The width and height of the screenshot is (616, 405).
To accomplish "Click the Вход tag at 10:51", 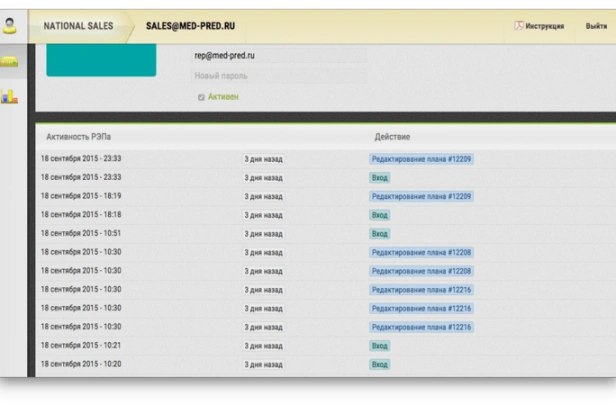I will [x=380, y=233].
